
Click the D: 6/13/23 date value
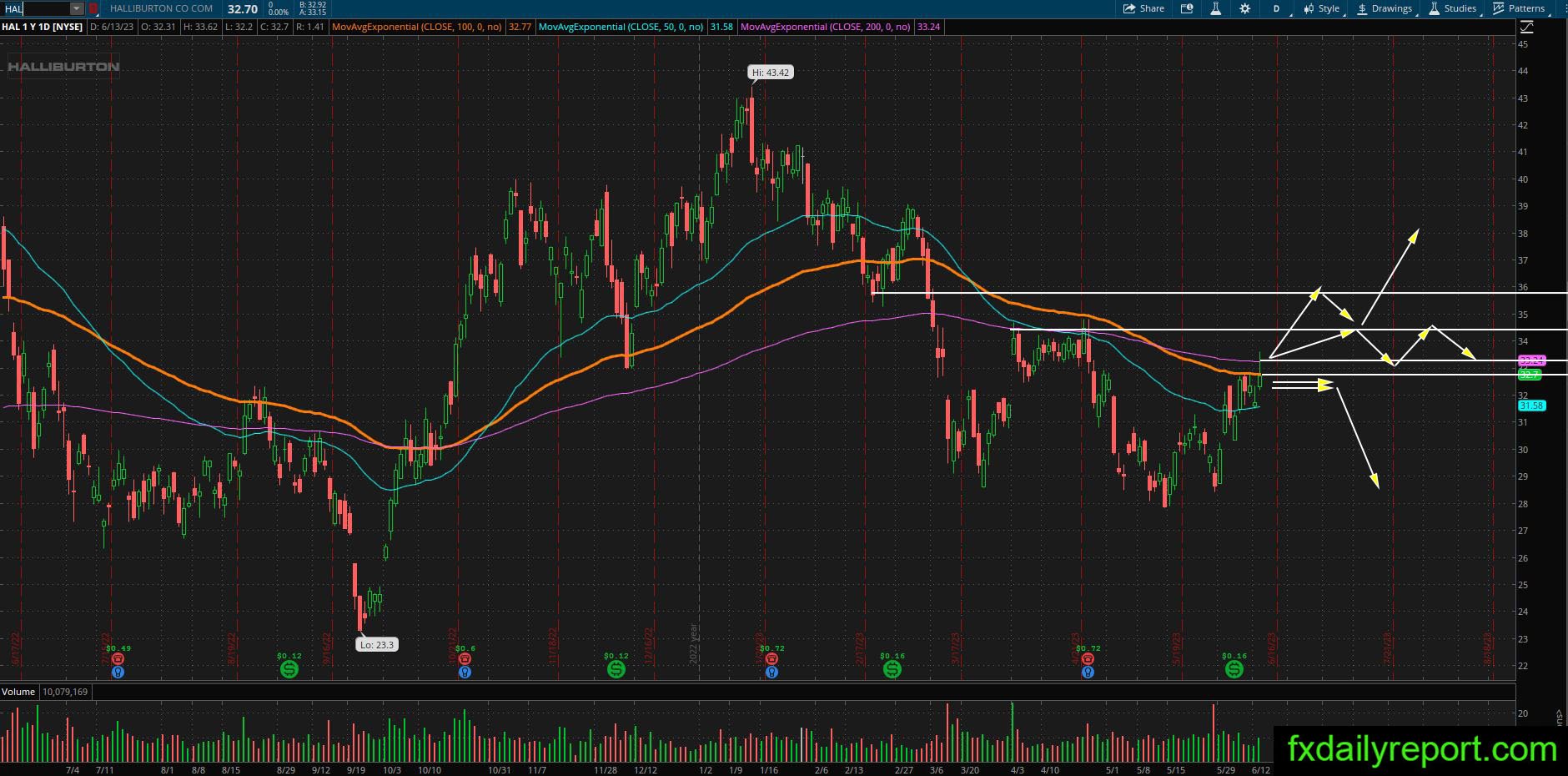(113, 27)
